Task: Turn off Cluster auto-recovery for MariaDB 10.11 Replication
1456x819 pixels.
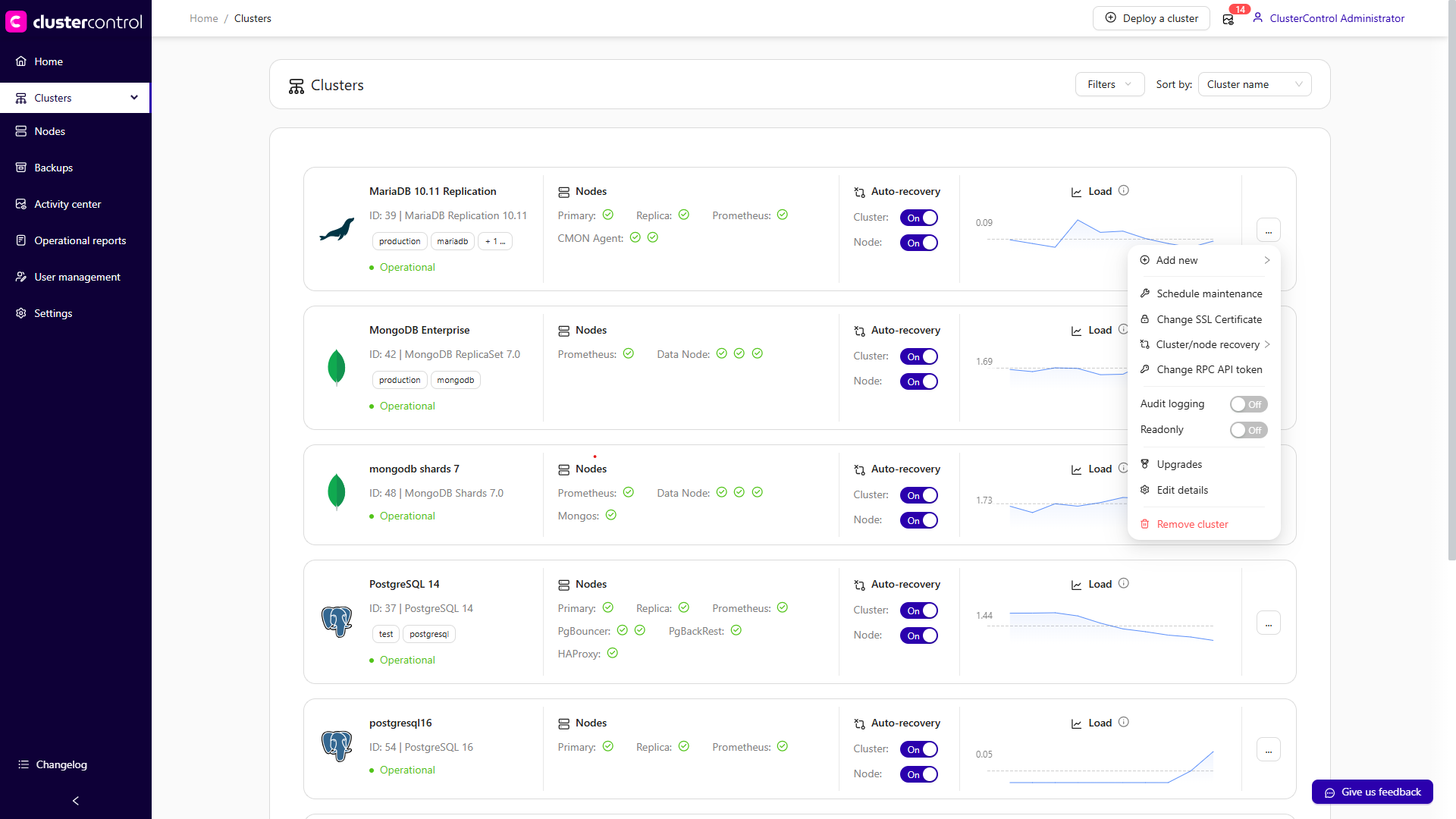Action: [x=919, y=218]
